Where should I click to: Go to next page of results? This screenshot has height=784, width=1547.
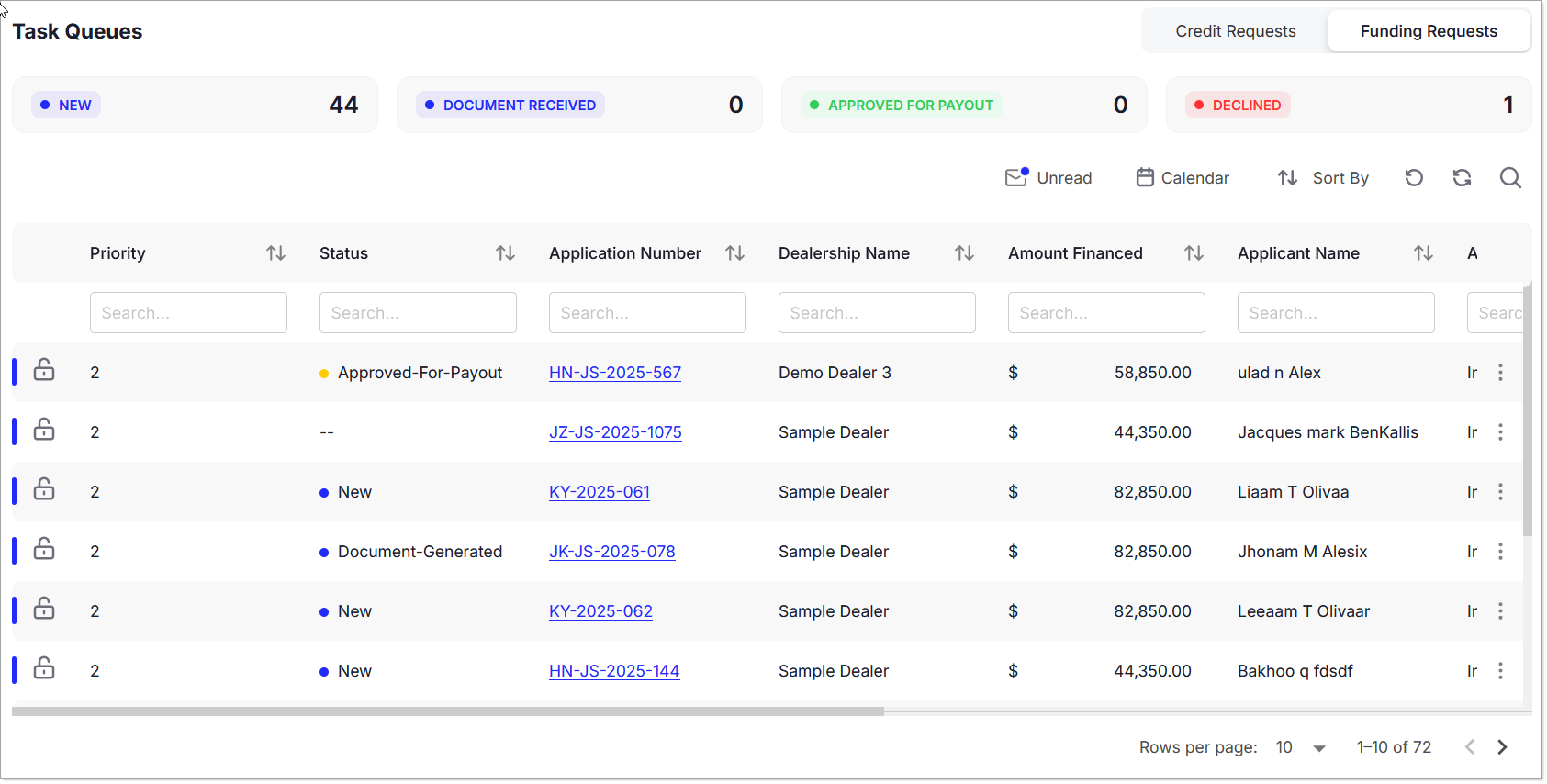point(1502,747)
